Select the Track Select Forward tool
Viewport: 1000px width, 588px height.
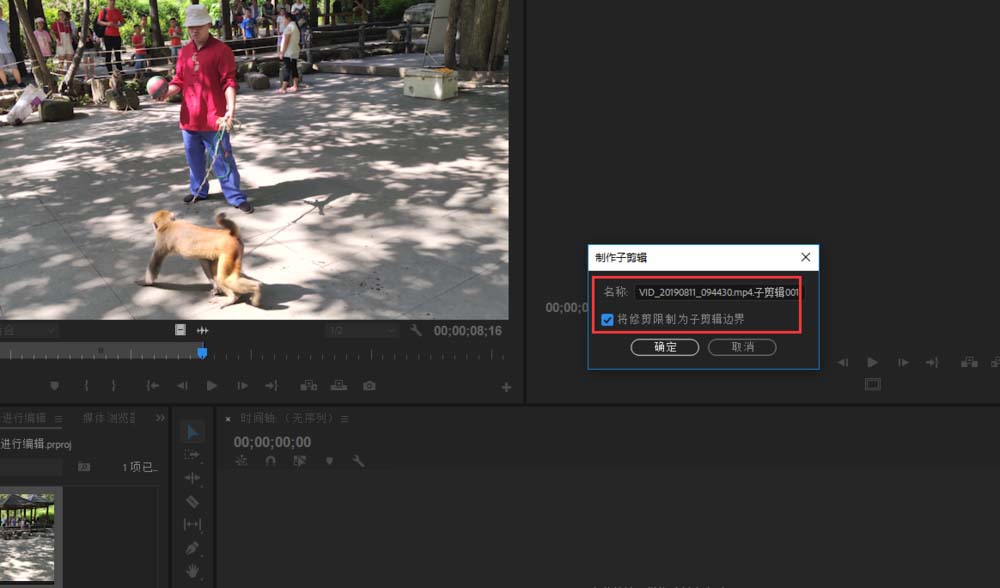[193, 455]
